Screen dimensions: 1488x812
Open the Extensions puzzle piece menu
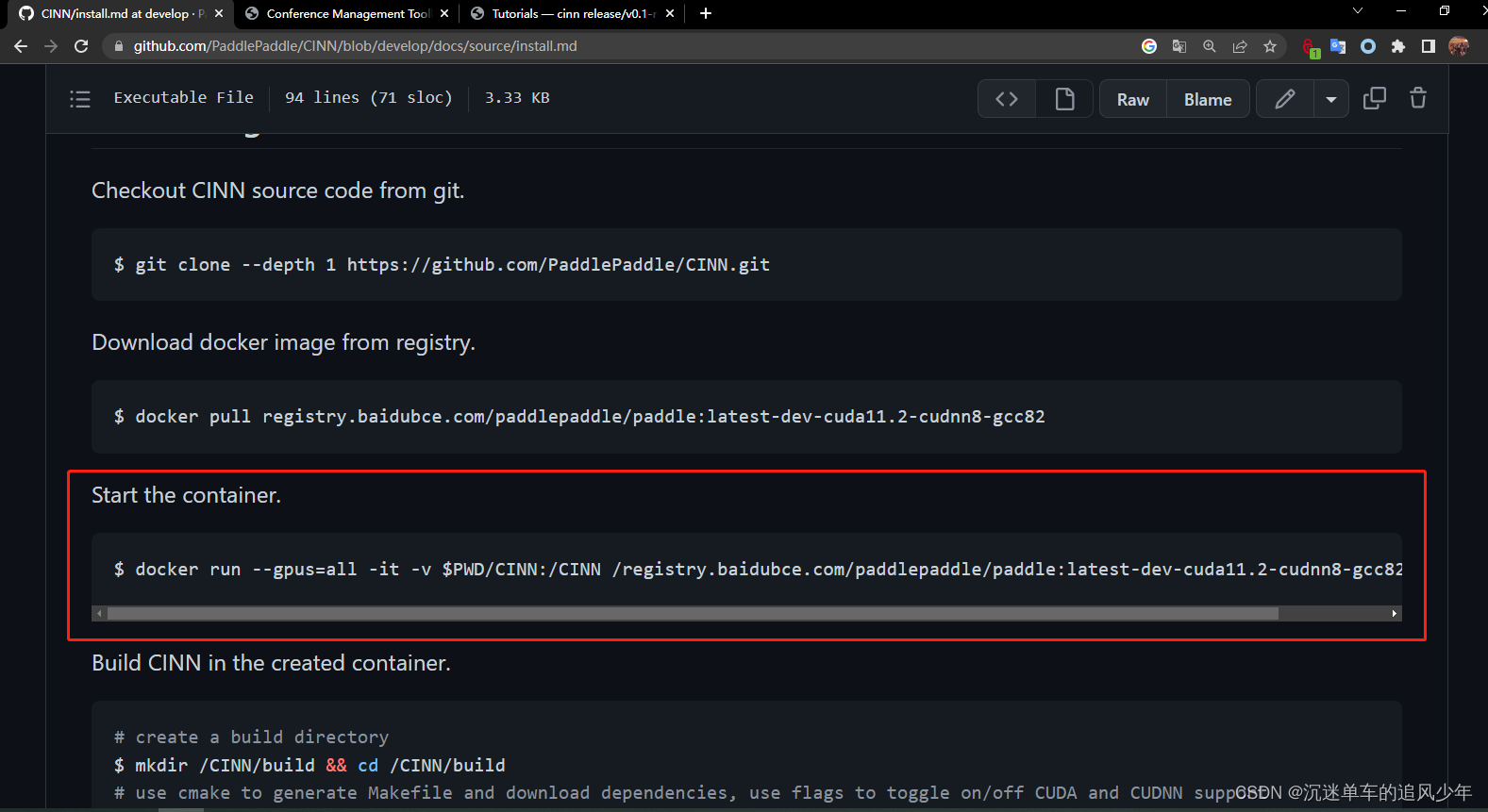(x=1398, y=46)
